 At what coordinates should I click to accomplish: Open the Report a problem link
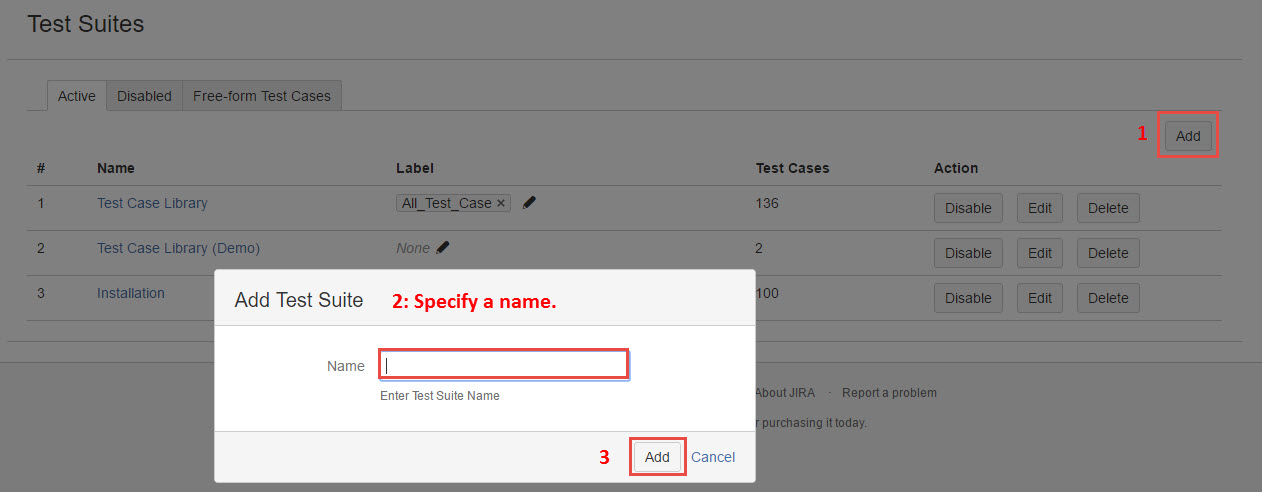[890, 392]
